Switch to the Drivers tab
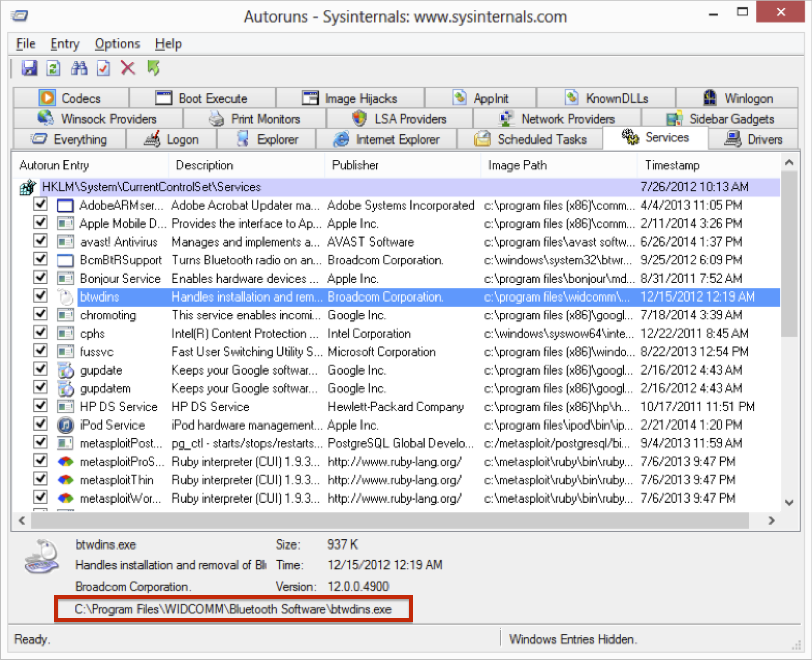This screenshot has width=812, height=660. [x=752, y=139]
